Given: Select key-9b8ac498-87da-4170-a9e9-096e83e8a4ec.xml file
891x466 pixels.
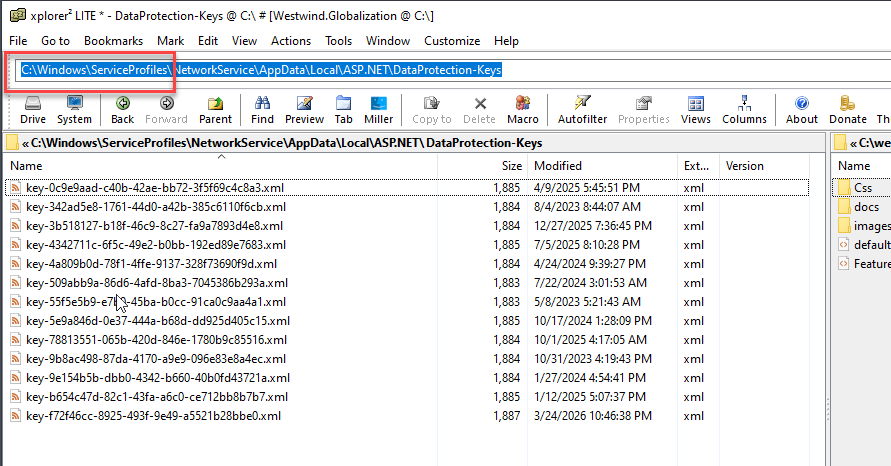Looking at the screenshot, I should coord(156,359).
